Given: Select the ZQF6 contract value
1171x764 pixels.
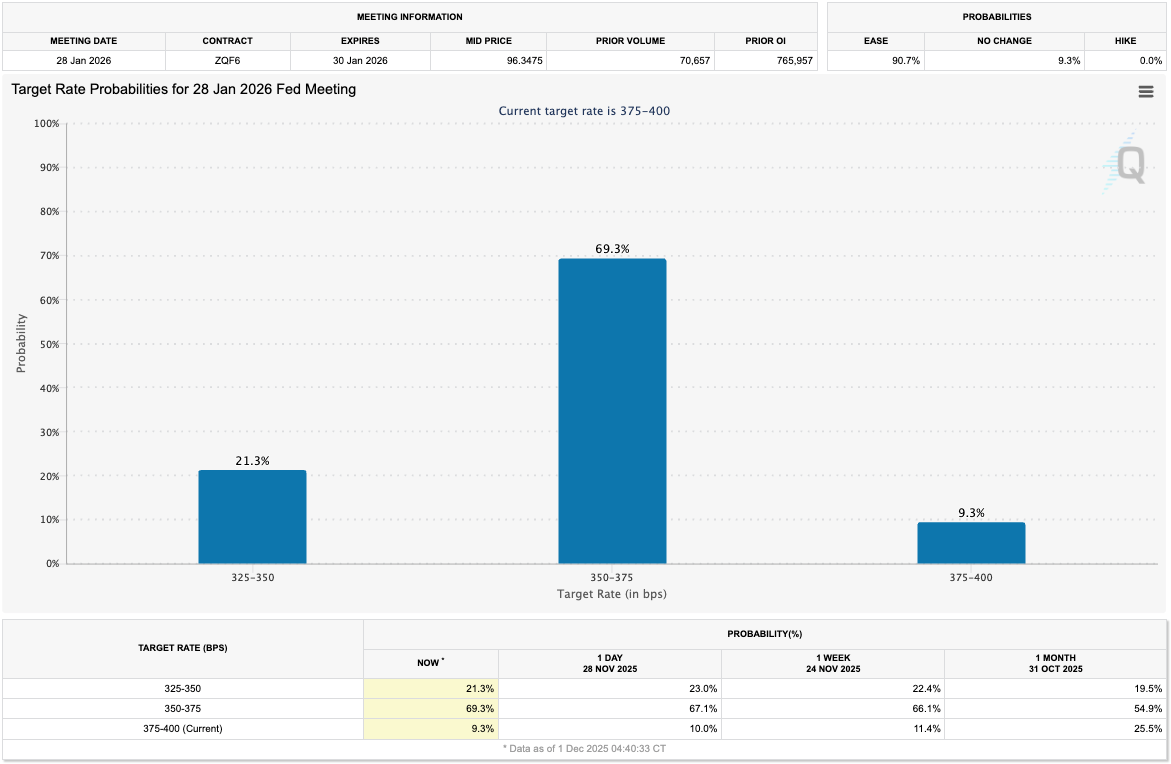Looking at the screenshot, I should [x=228, y=60].
